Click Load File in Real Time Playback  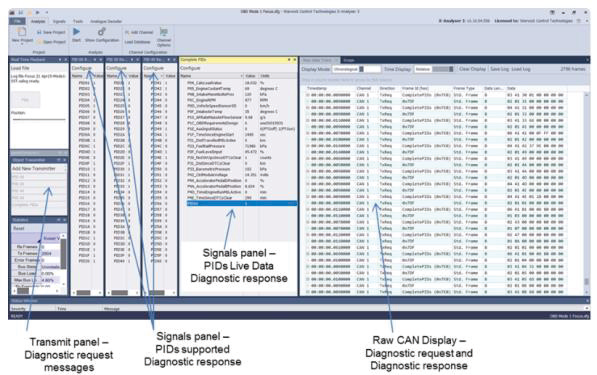tap(20, 68)
